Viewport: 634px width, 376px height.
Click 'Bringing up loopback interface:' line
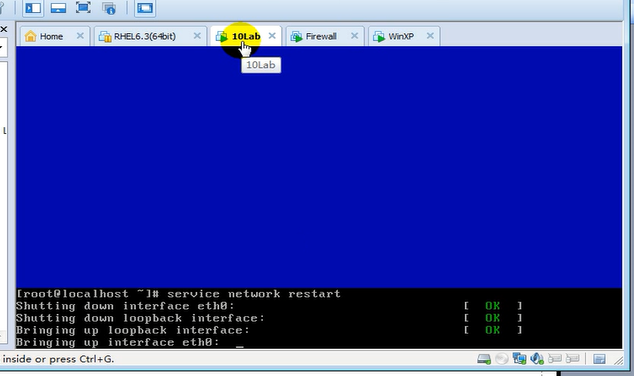(133, 330)
